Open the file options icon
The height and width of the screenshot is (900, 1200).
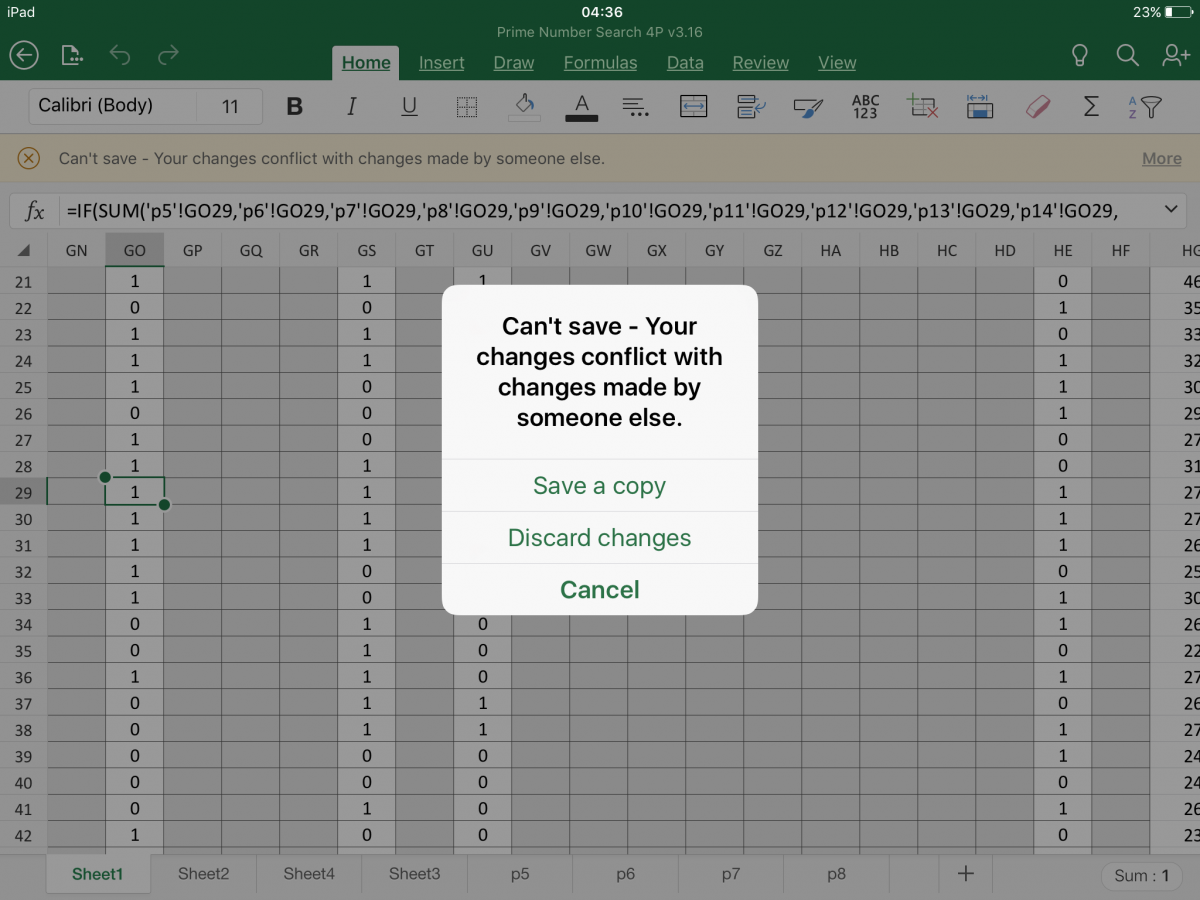point(72,56)
